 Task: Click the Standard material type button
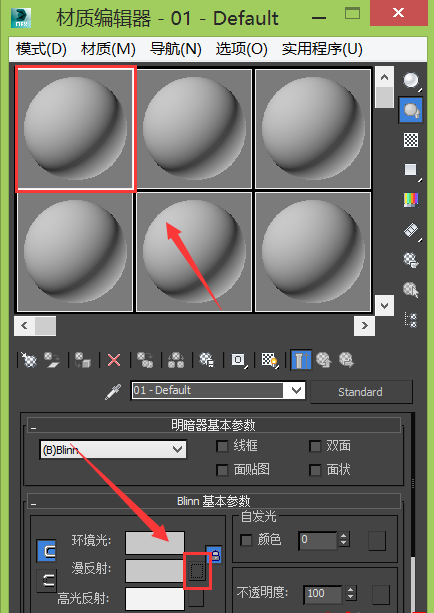361,392
